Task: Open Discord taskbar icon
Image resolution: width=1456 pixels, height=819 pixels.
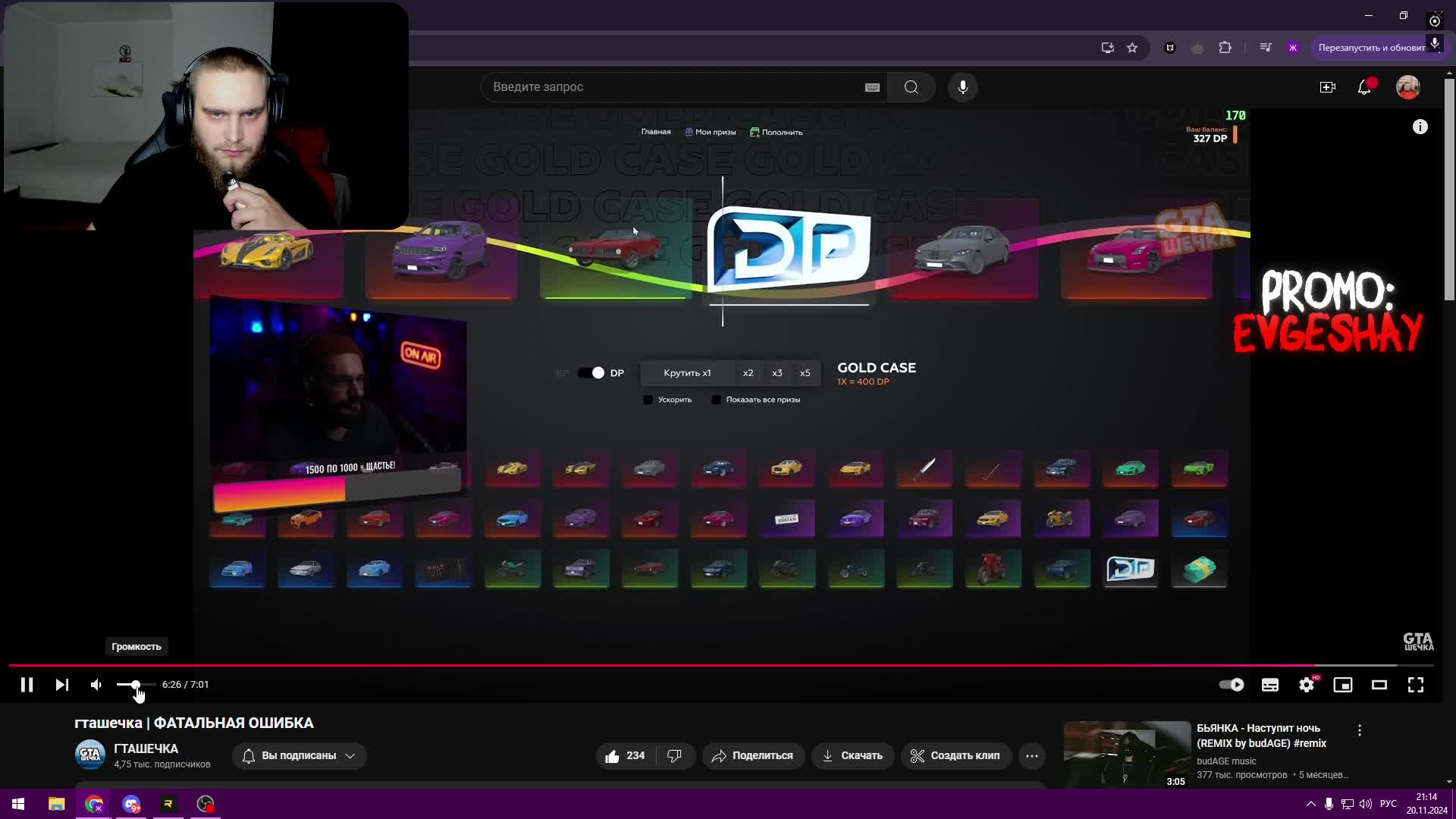Action: tap(131, 804)
